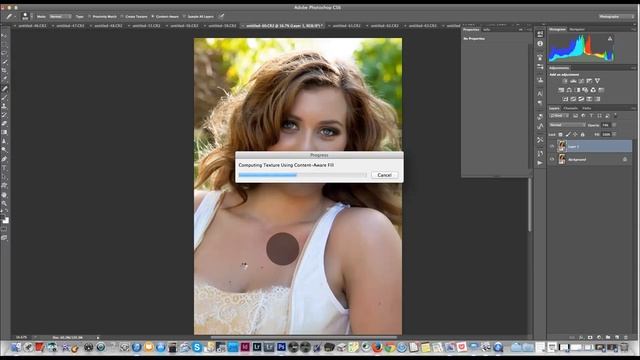
Task: Toggle the Sample All Layers checkbox
Action: (184, 17)
